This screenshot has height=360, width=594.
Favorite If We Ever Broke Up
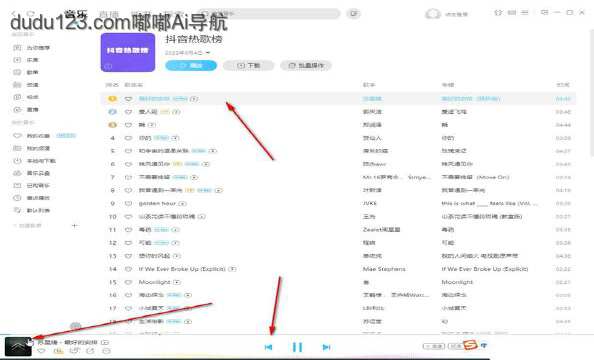[x=128, y=269]
